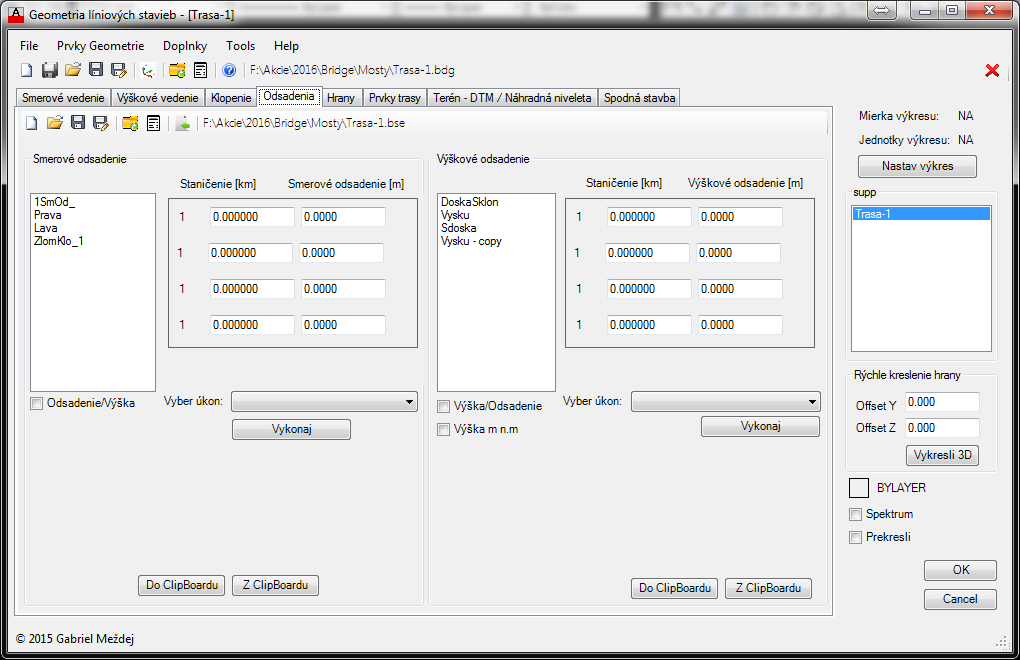Switch to the Spodná stavba tab

[x=640, y=98]
